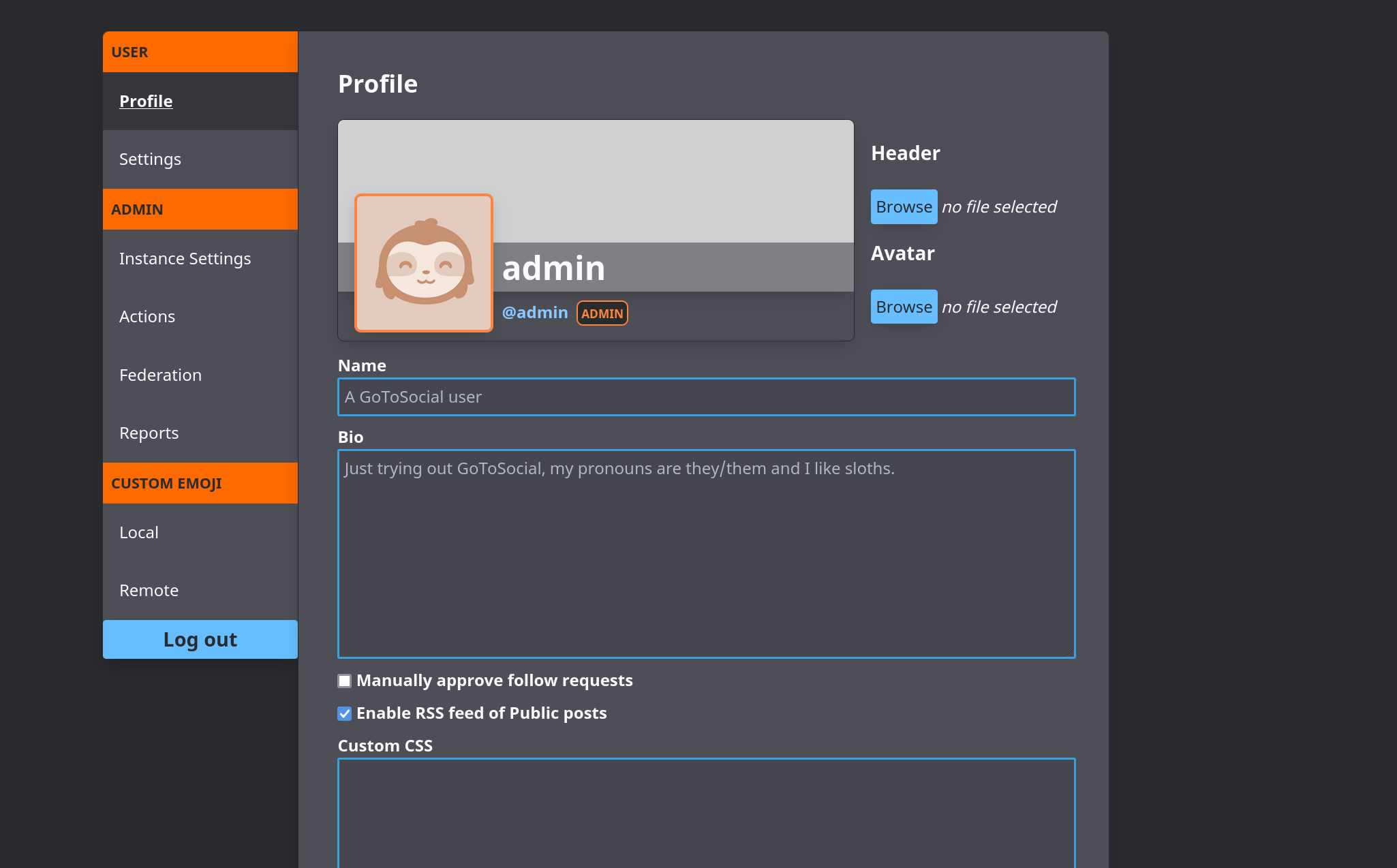Click the Profile navigation icon

coord(146,100)
